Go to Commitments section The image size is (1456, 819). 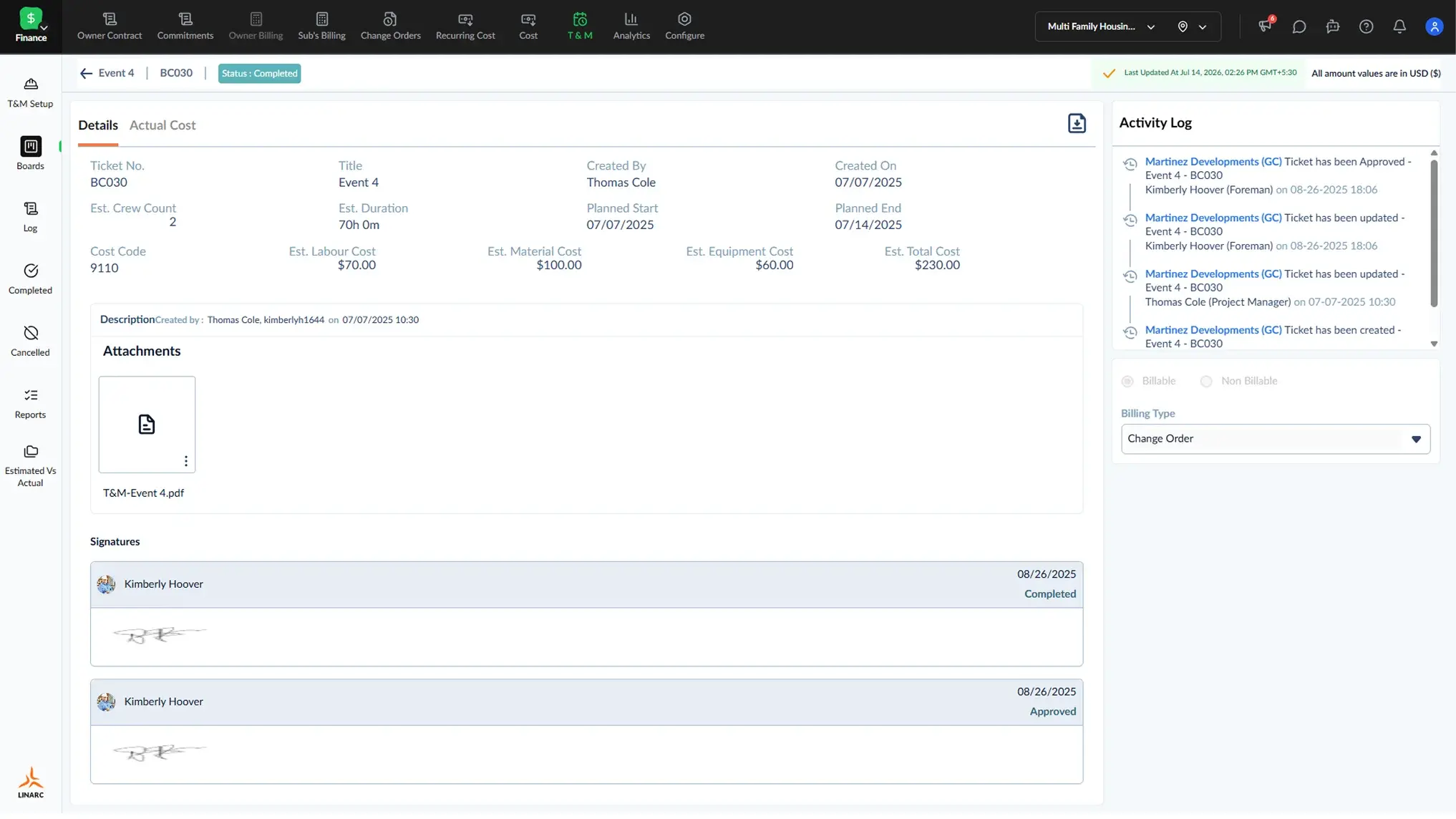tap(185, 26)
